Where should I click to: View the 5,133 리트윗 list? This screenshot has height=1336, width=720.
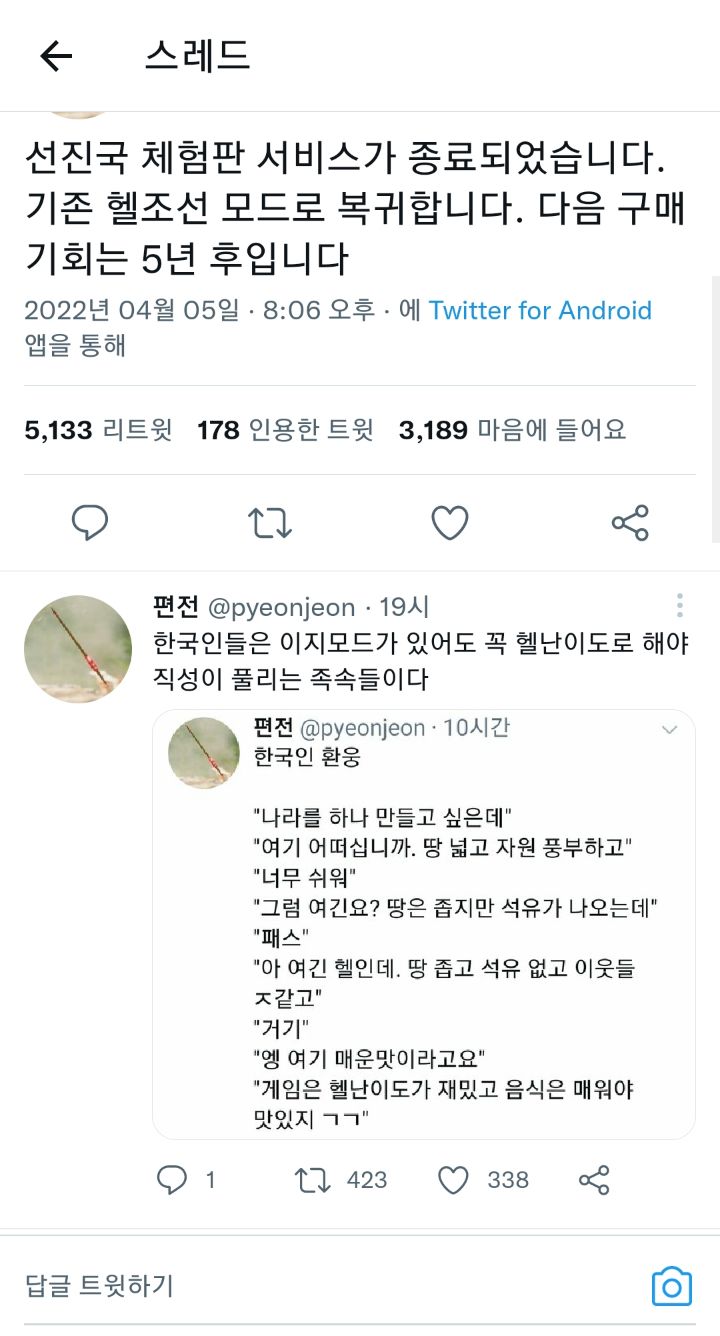point(98,430)
